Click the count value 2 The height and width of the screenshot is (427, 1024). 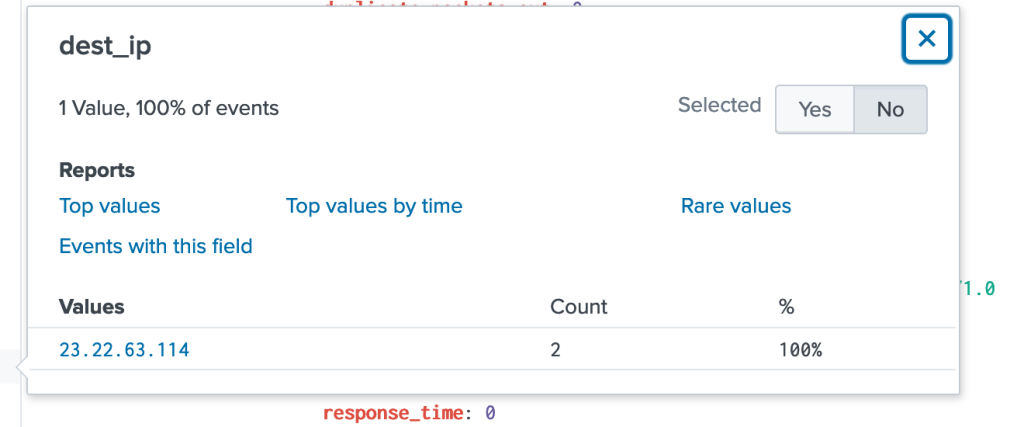[x=556, y=350]
